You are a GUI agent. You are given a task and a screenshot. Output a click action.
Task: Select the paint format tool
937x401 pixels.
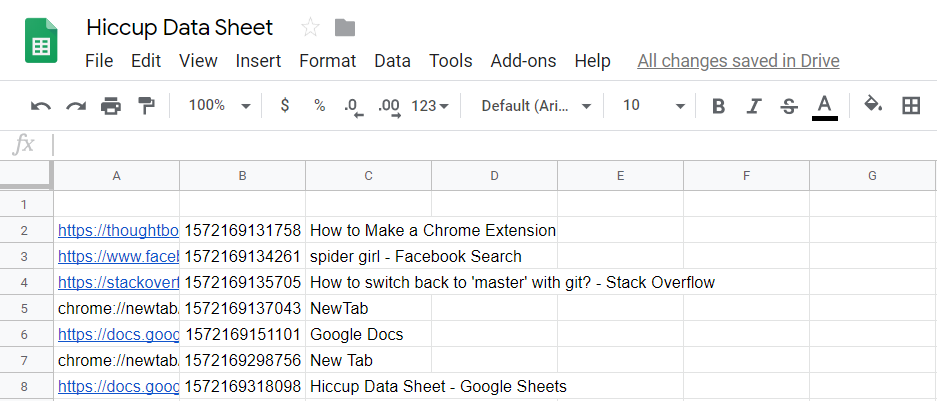(146, 106)
